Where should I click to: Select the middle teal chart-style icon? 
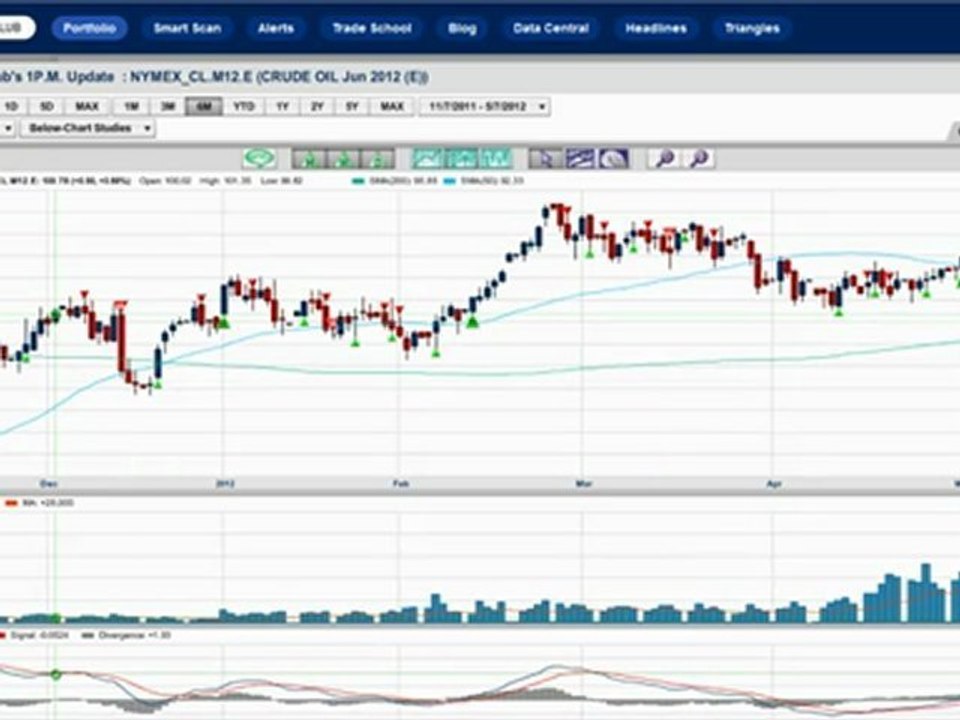point(462,159)
